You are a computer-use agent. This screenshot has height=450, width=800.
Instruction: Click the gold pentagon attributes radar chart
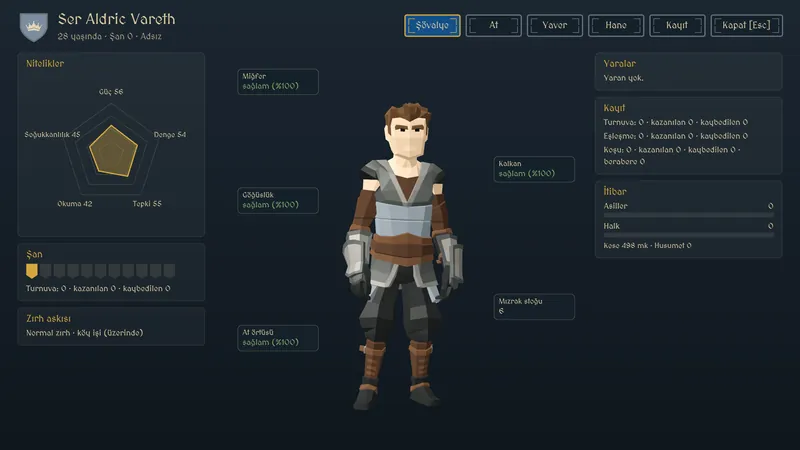click(x=113, y=151)
